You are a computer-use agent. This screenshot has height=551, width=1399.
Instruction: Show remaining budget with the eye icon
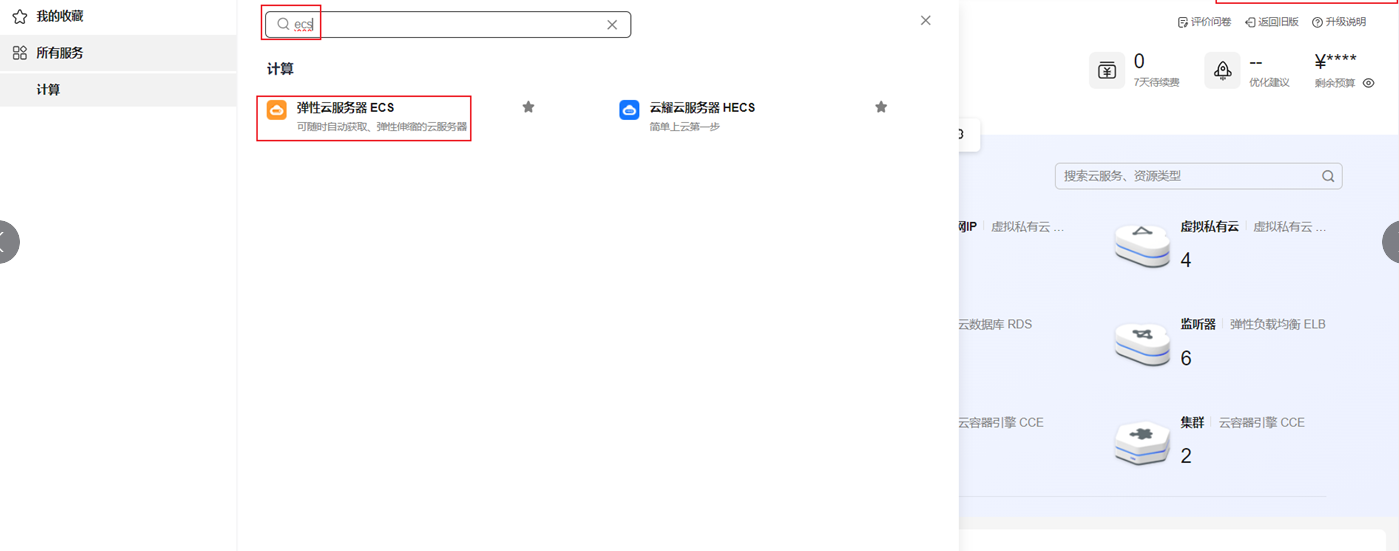click(1369, 83)
